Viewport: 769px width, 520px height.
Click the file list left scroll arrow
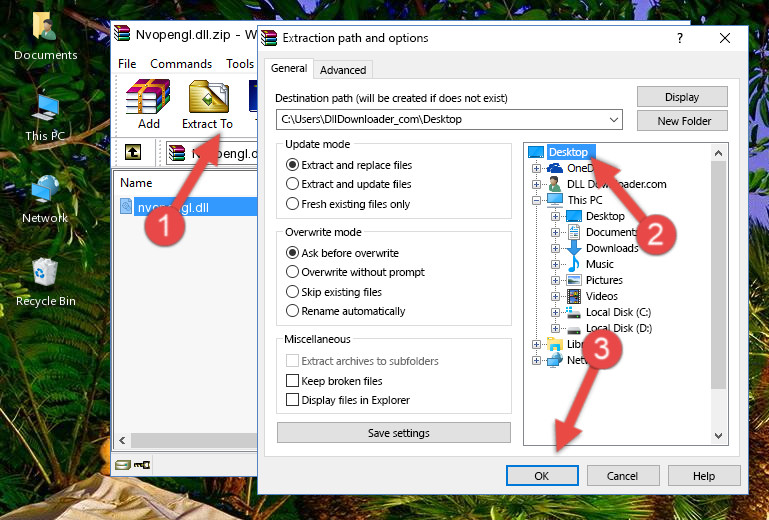(x=122, y=441)
